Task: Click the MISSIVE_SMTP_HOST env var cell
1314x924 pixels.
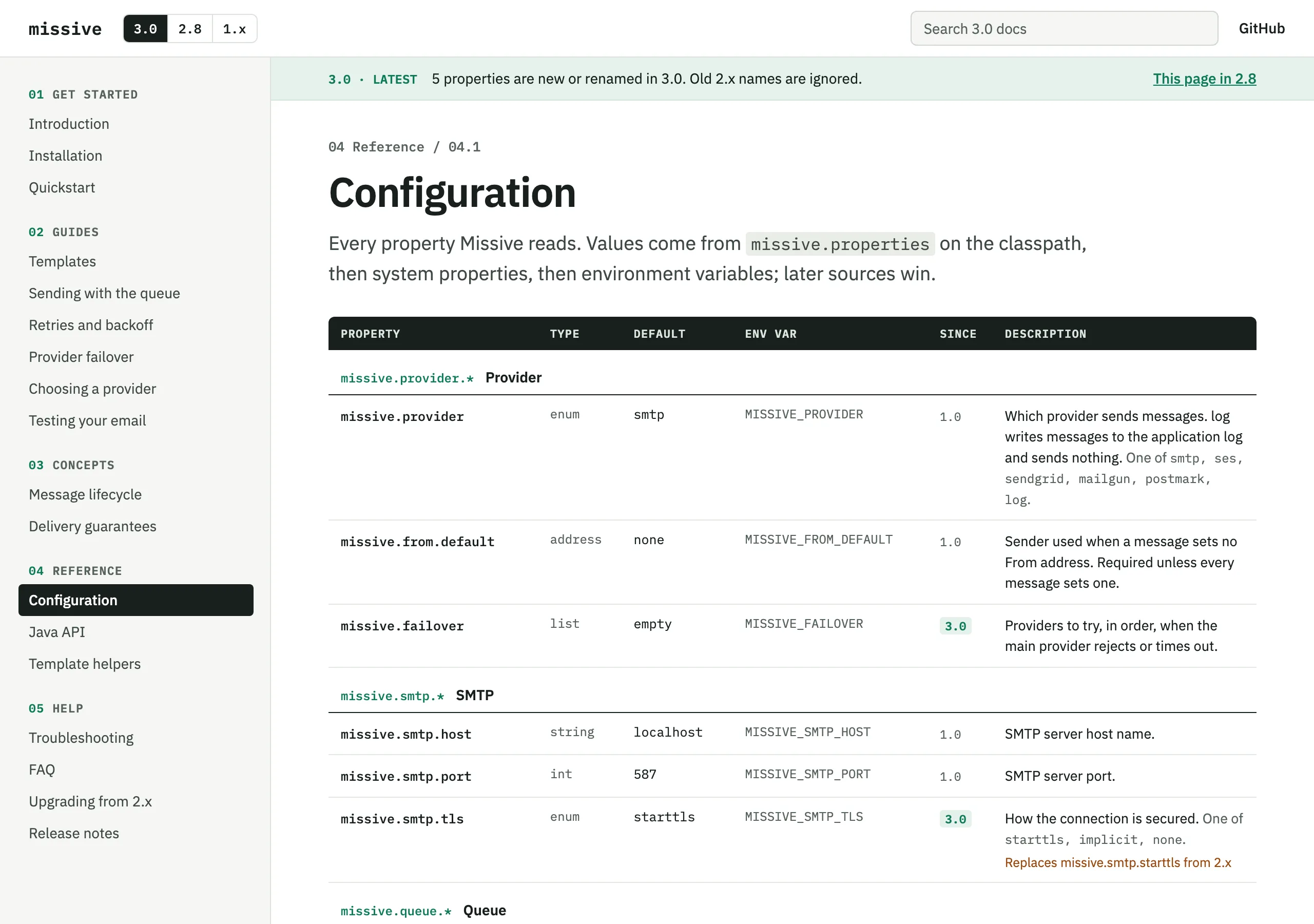Action: pyautogui.click(x=807, y=732)
